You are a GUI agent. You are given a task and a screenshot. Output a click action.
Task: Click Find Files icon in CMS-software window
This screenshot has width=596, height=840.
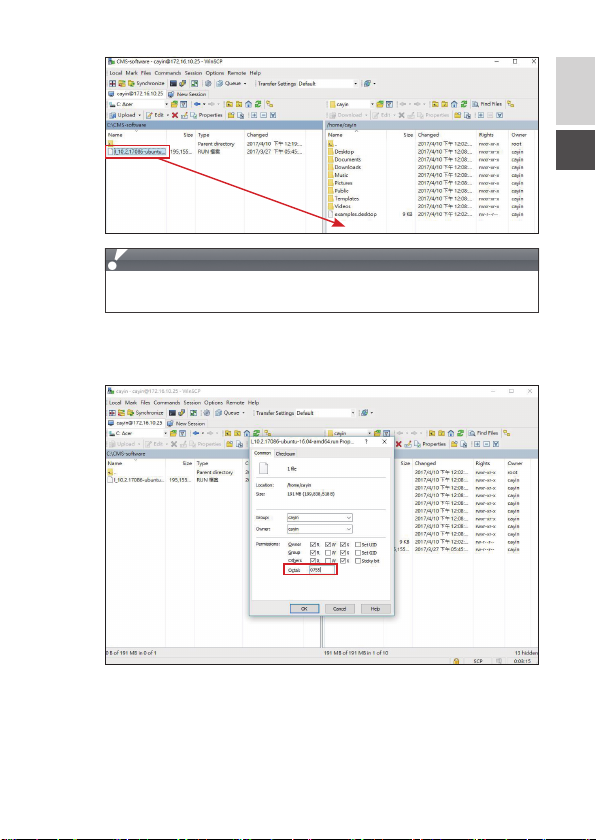476,104
